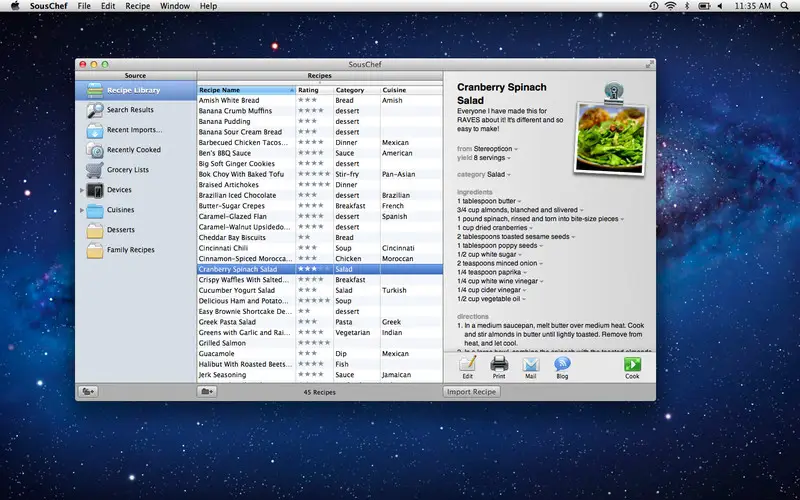Viewport: 800px width, 500px height.
Task: Open the dropdown for 1 tablespoon butter
Action: point(519,202)
